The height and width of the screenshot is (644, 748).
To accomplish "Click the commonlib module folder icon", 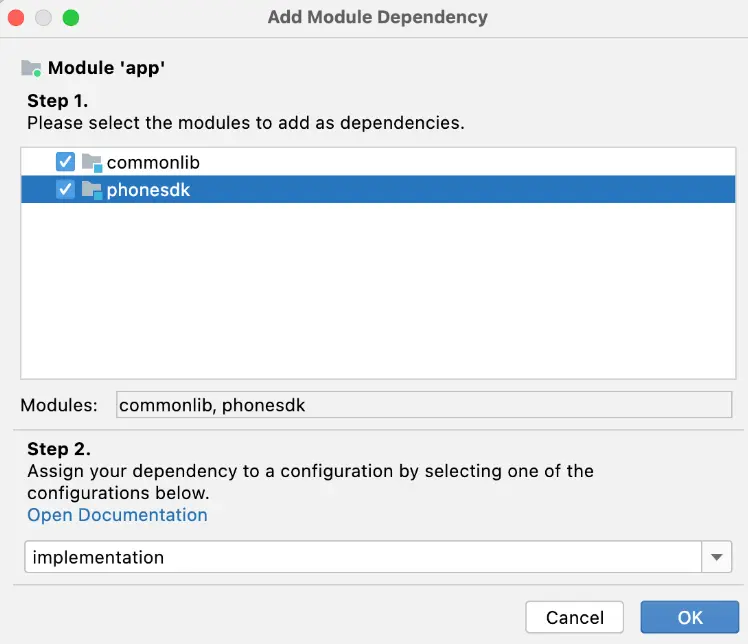I will 92,162.
